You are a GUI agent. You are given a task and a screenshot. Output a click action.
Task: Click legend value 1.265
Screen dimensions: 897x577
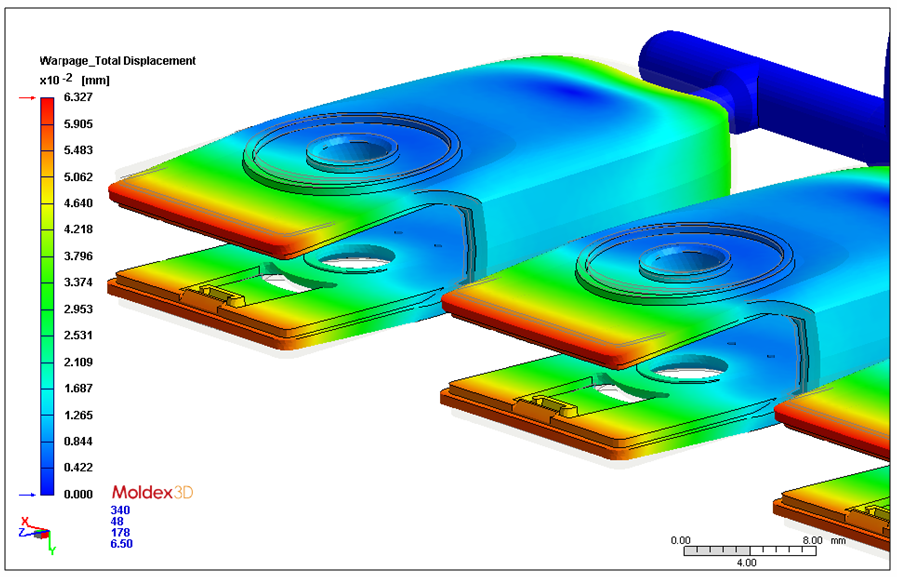[78, 415]
